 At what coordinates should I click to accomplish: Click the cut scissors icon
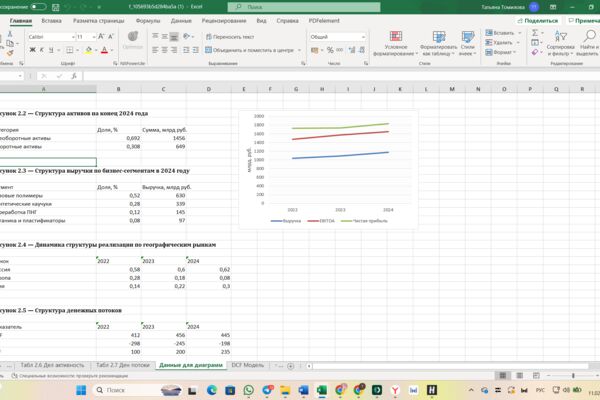pyautogui.click(x=10, y=34)
